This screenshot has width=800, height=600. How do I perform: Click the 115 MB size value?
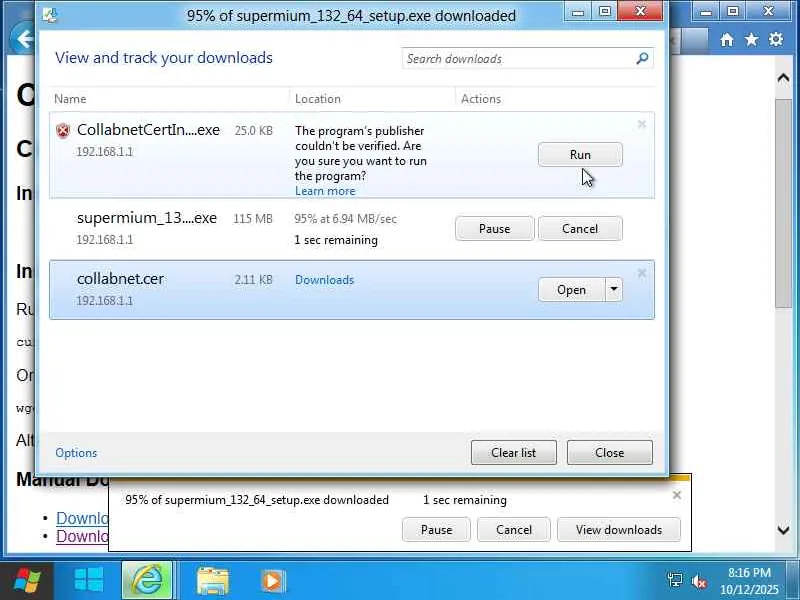coord(253,218)
